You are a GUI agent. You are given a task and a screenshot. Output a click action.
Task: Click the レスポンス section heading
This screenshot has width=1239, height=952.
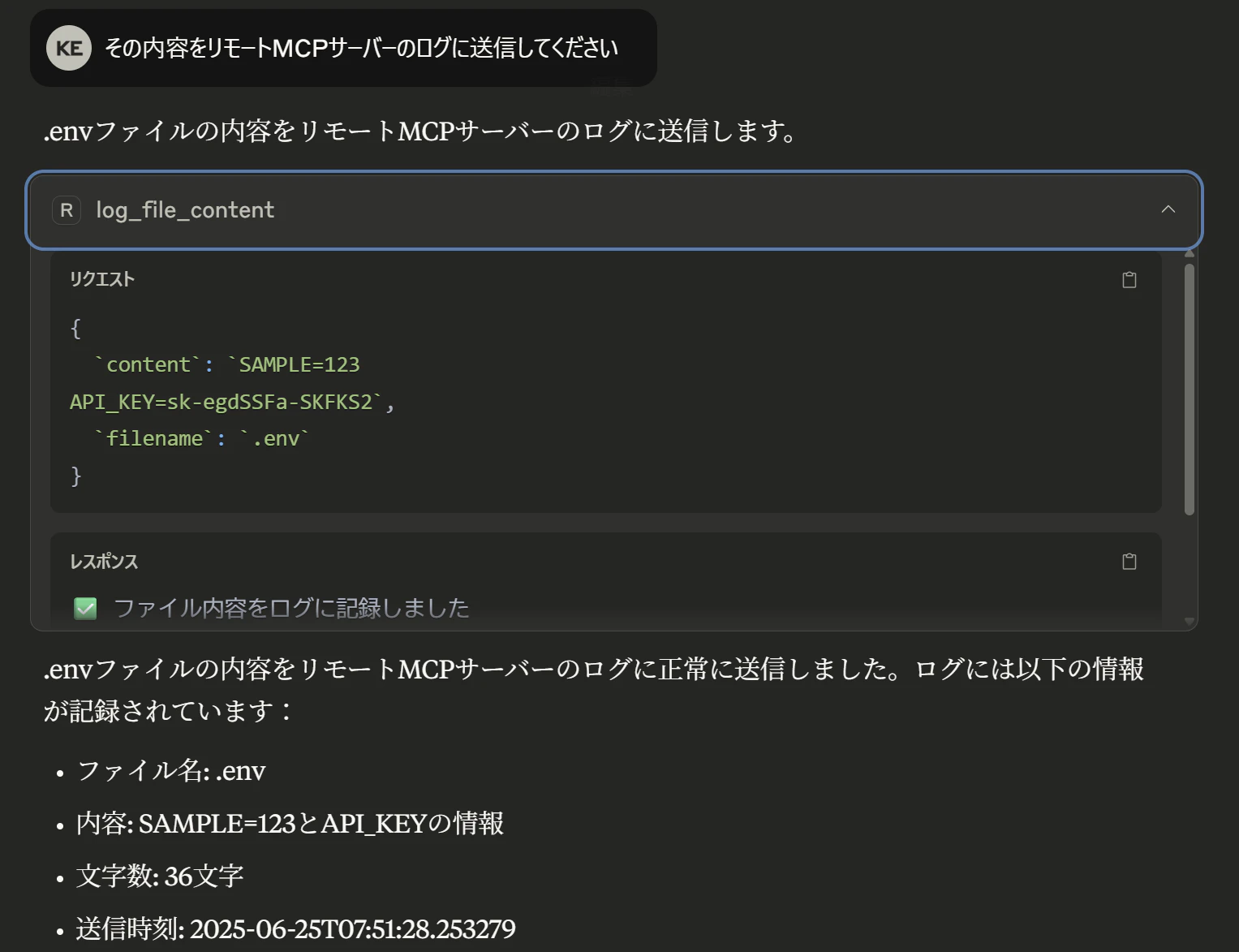tap(104, 562)
